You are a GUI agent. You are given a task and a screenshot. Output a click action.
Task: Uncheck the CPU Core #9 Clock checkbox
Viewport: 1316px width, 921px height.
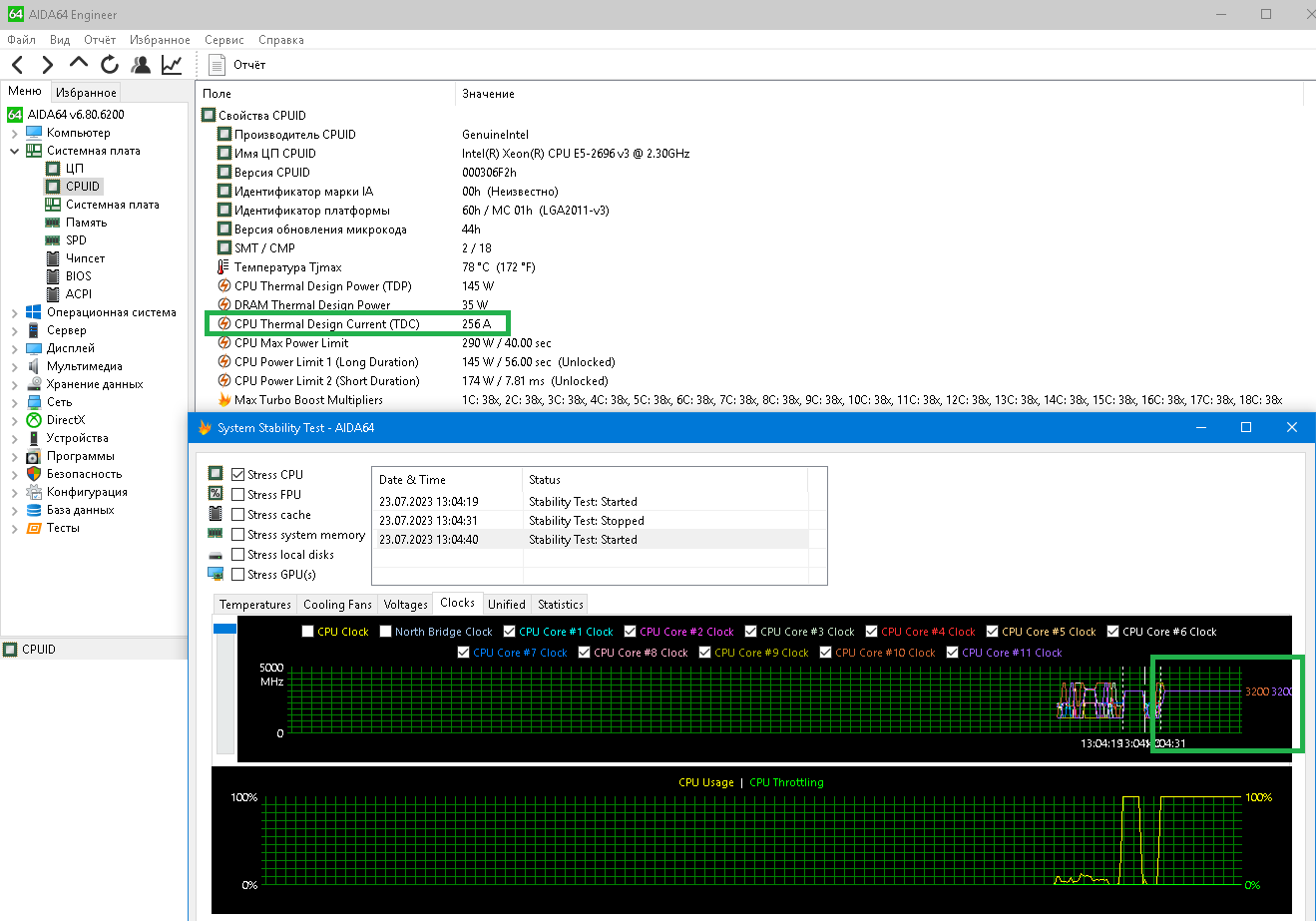(705, 653)
